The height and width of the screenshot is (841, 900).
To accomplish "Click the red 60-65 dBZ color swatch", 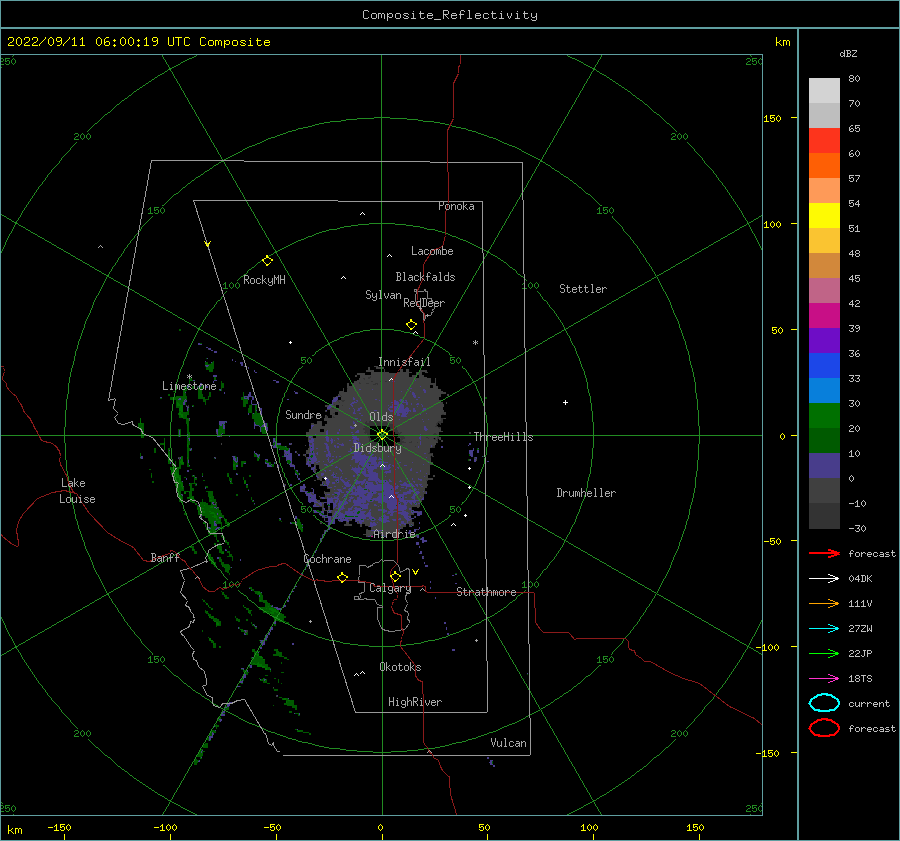I will pyautogui.click(x=824, y=141).
